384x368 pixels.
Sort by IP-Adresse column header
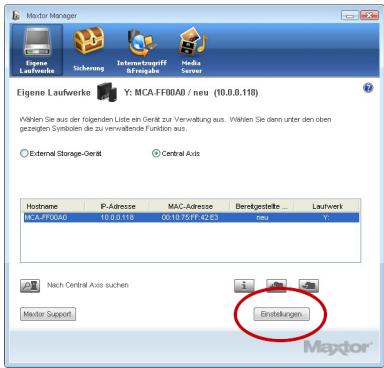[x=117, y=206]
